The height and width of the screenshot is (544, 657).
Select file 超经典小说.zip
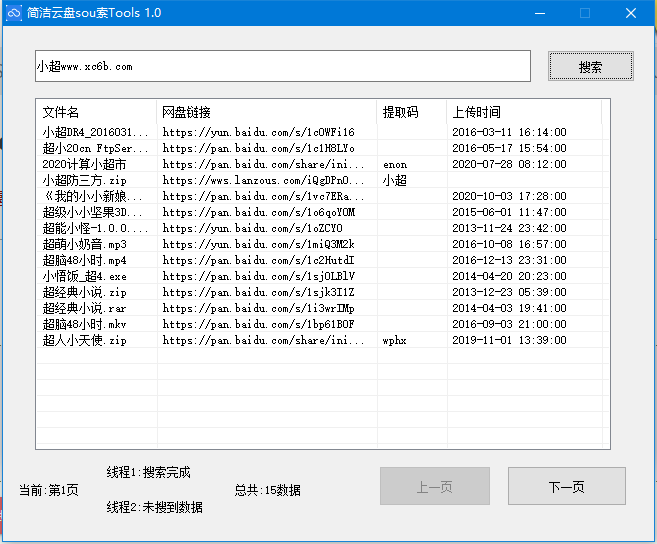pos(84,292)
